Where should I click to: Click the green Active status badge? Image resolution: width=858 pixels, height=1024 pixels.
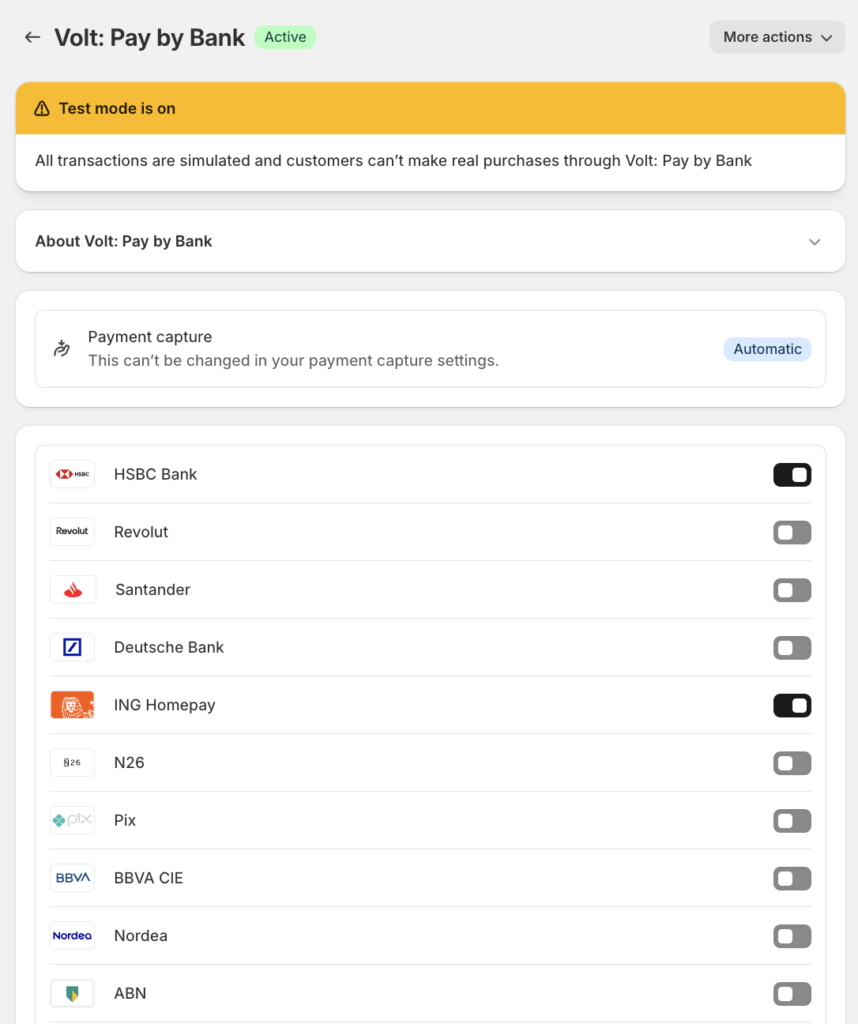[x=285, y=37]
